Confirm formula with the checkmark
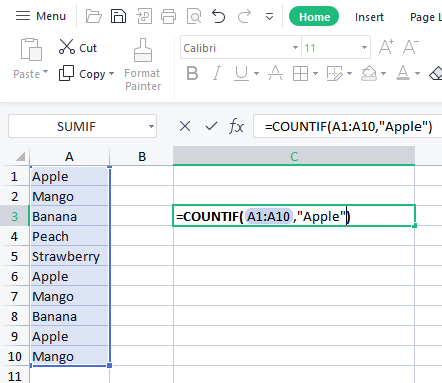The height and width of the screenshot is (383, 442). 211,126
